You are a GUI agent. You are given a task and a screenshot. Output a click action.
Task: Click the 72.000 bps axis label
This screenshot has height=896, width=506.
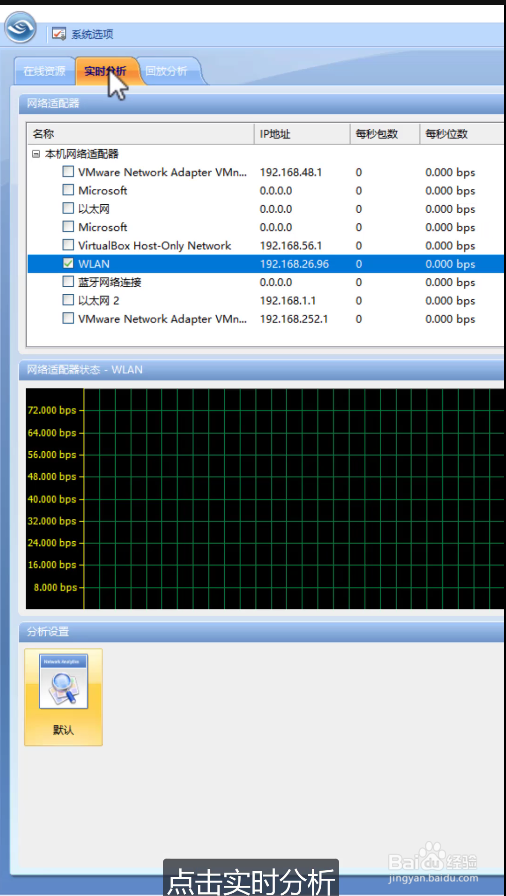(x=51, y=410)
